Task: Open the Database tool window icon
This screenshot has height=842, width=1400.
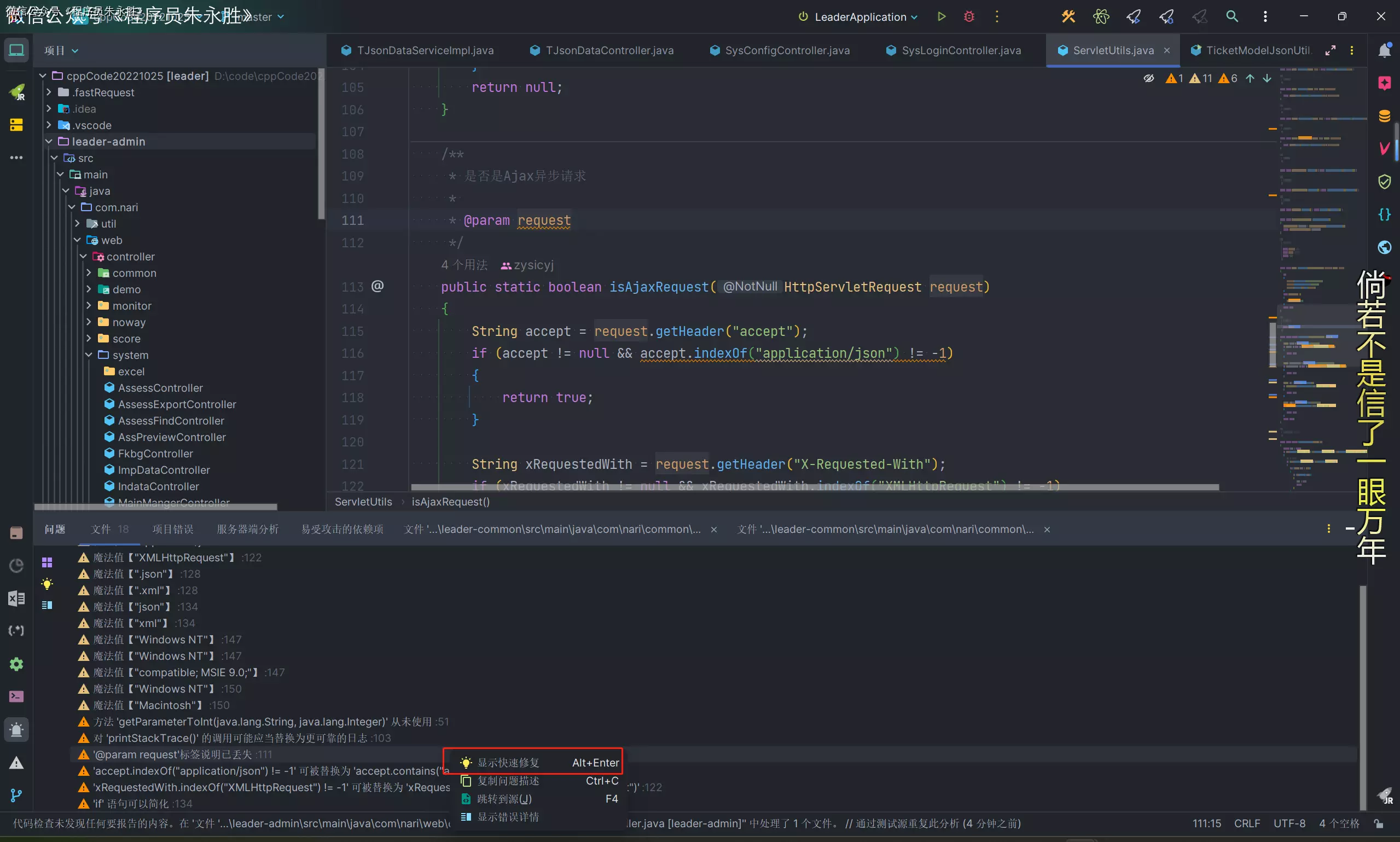Action: (1384, 116)
